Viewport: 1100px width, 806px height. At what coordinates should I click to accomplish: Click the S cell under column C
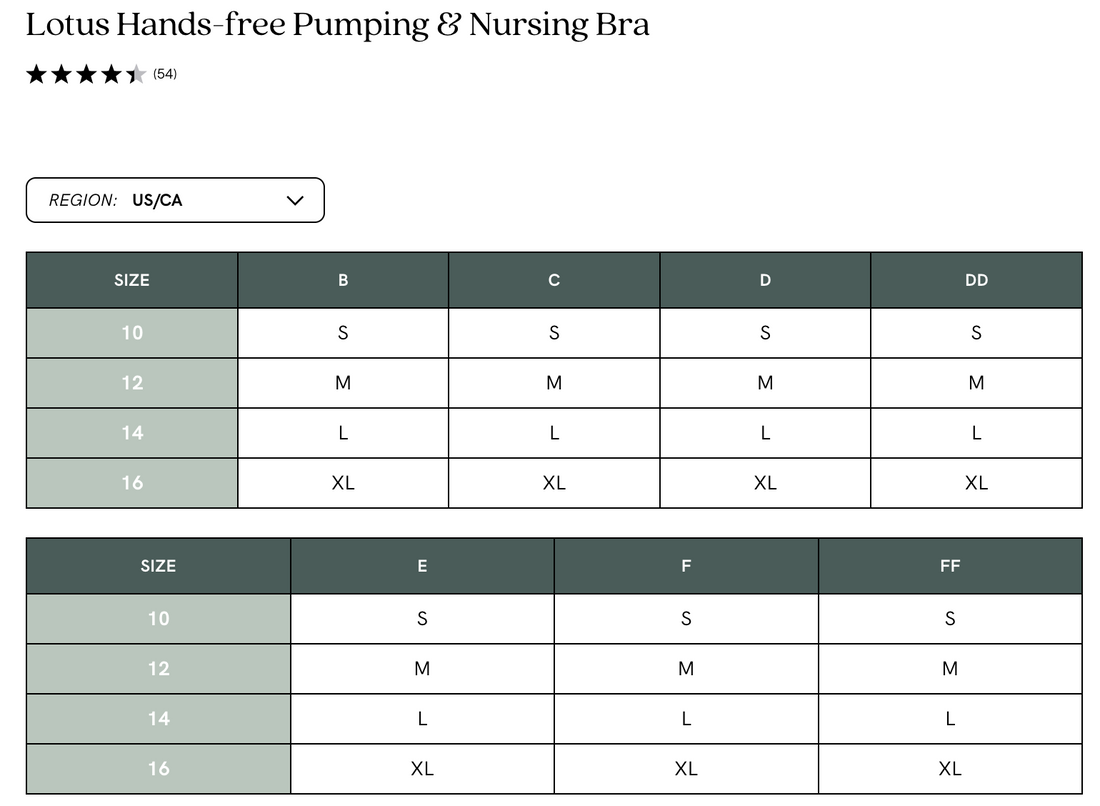pos(554,332)
